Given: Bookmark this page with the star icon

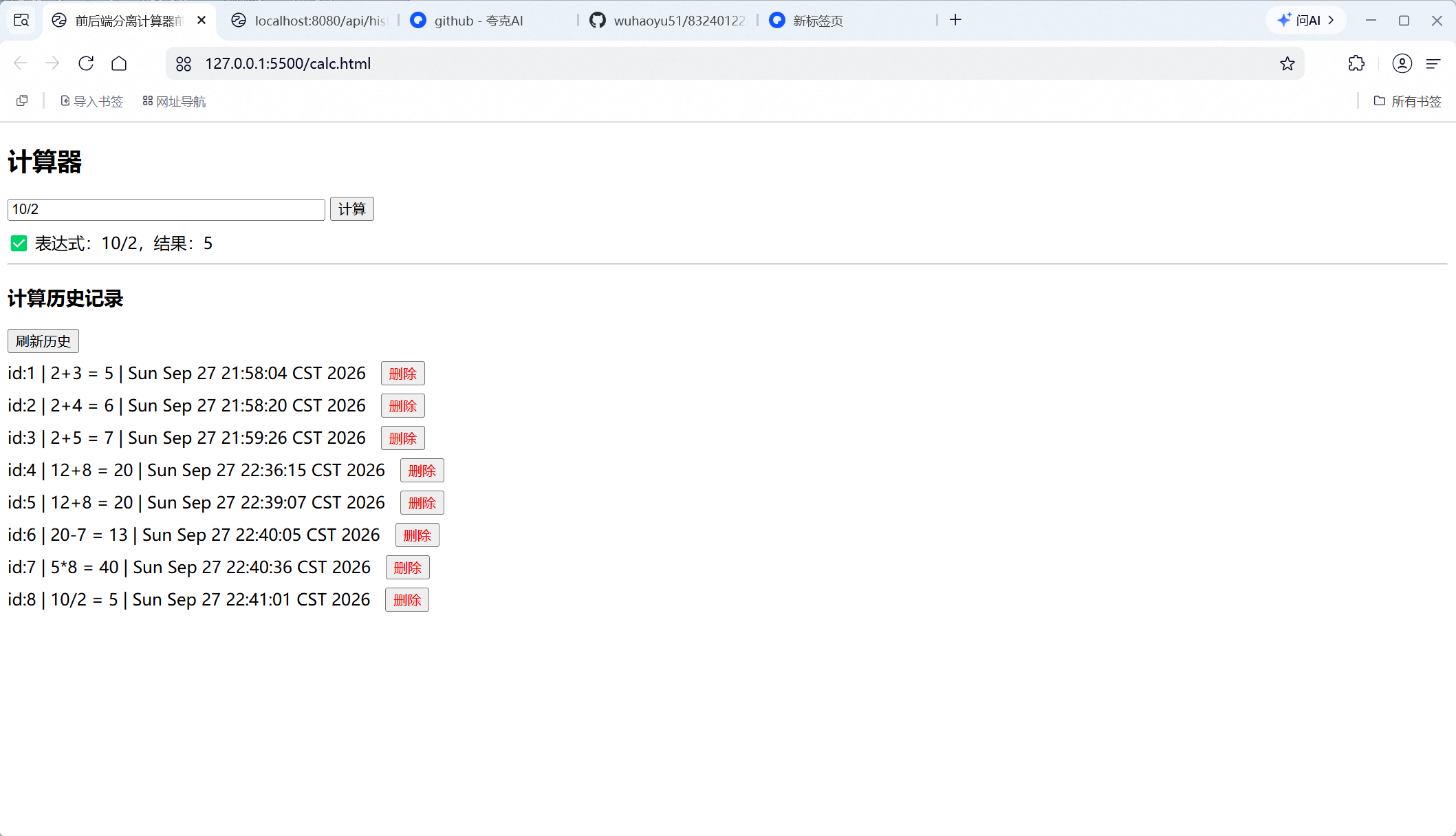Looking at the screenshot, I should point(1287,63).
